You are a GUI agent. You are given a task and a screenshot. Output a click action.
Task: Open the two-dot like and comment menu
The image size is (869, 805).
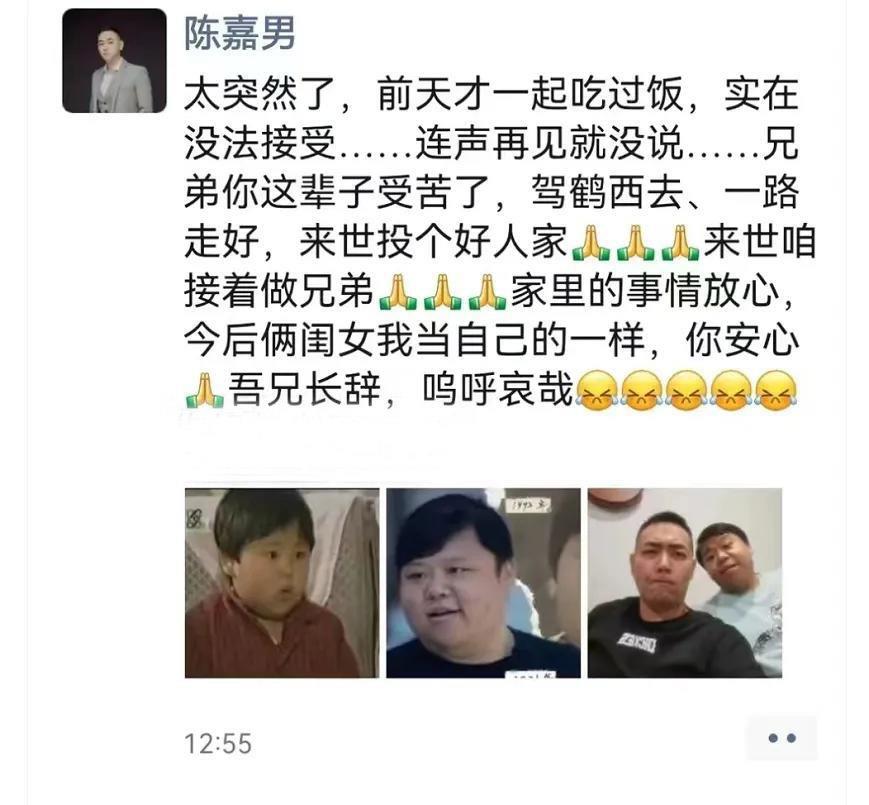click(x=781, y=737)
